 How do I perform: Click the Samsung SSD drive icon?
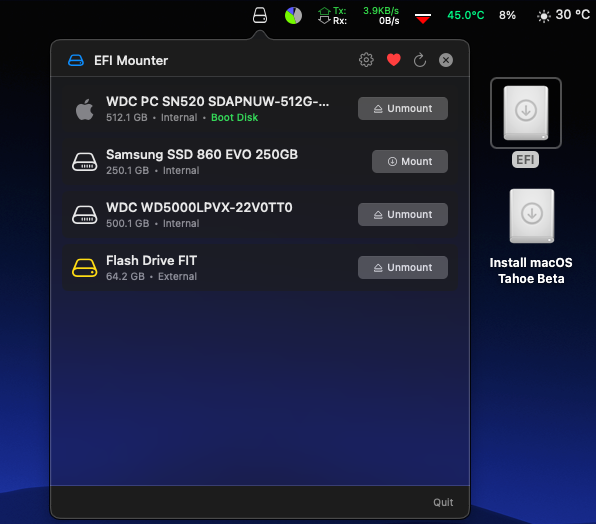pyautogui.click(x=85, y=162)
